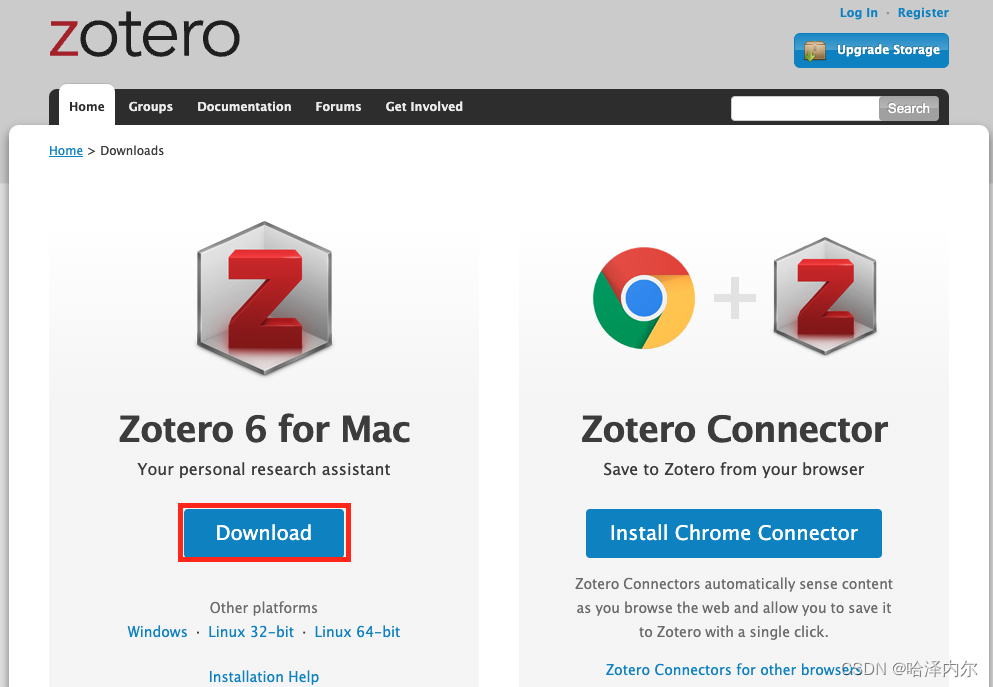Open the Installation Help link
Screen dimensions: 993x687
(264, 676)
